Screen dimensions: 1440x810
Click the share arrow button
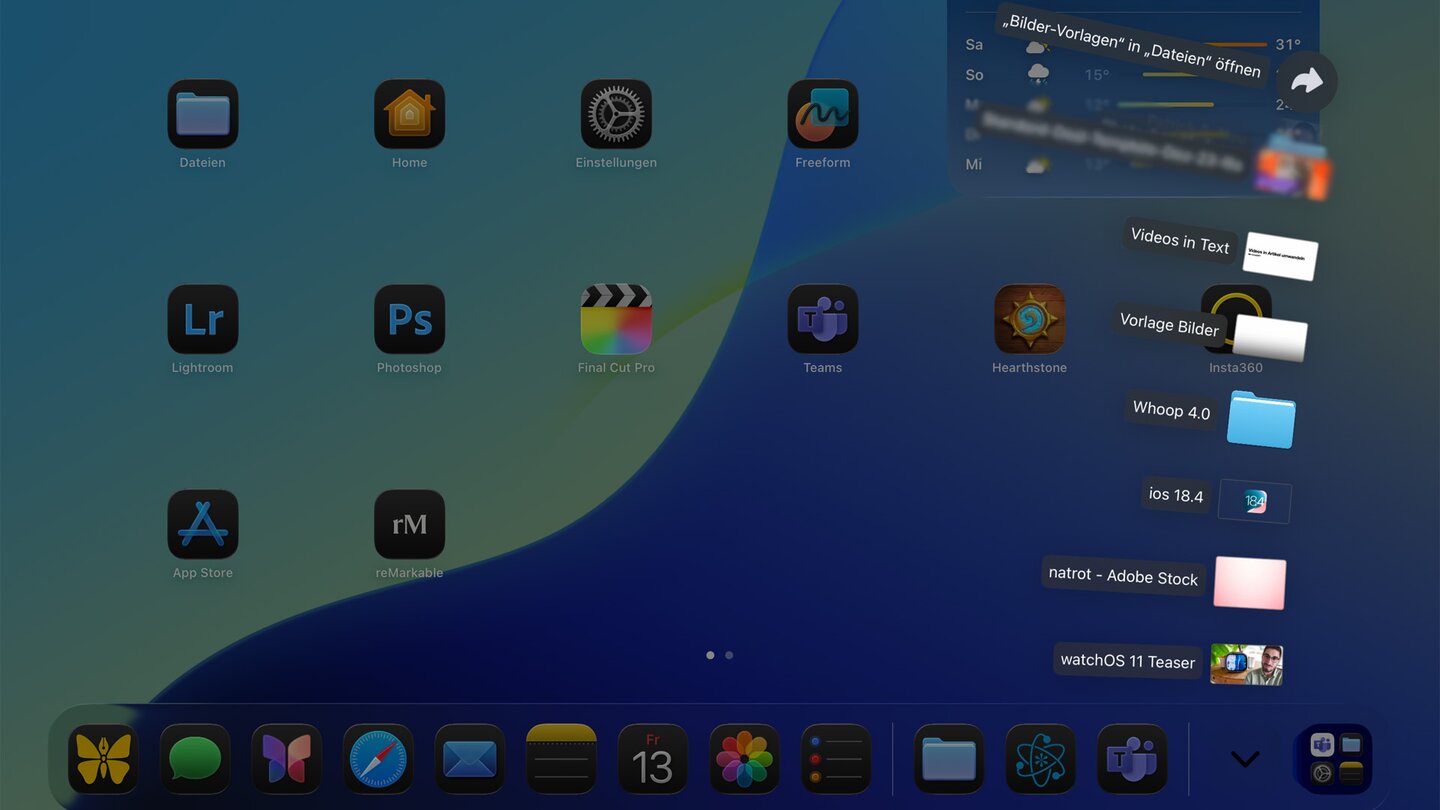coord(1306,82)
